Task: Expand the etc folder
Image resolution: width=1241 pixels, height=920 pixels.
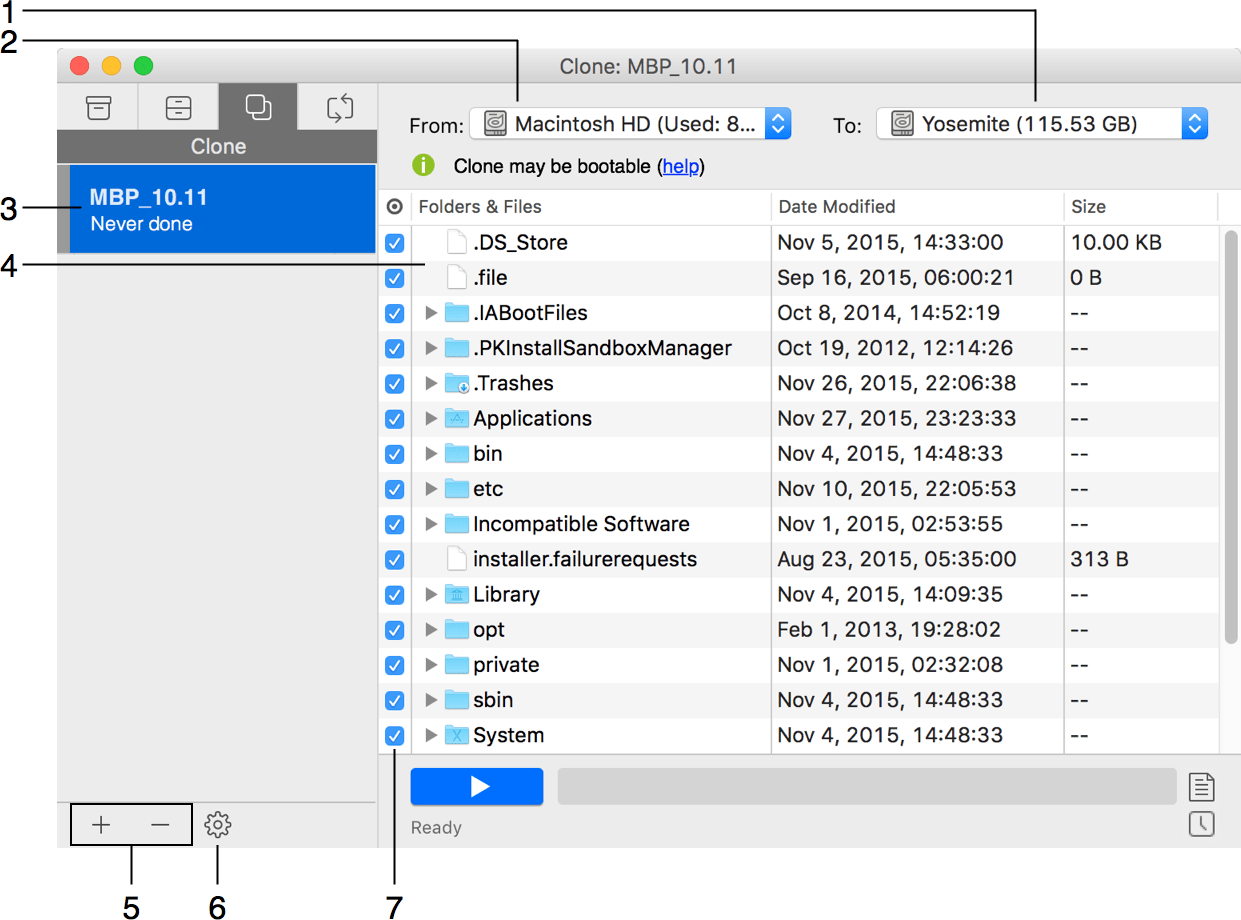Action: pos(431,489)
